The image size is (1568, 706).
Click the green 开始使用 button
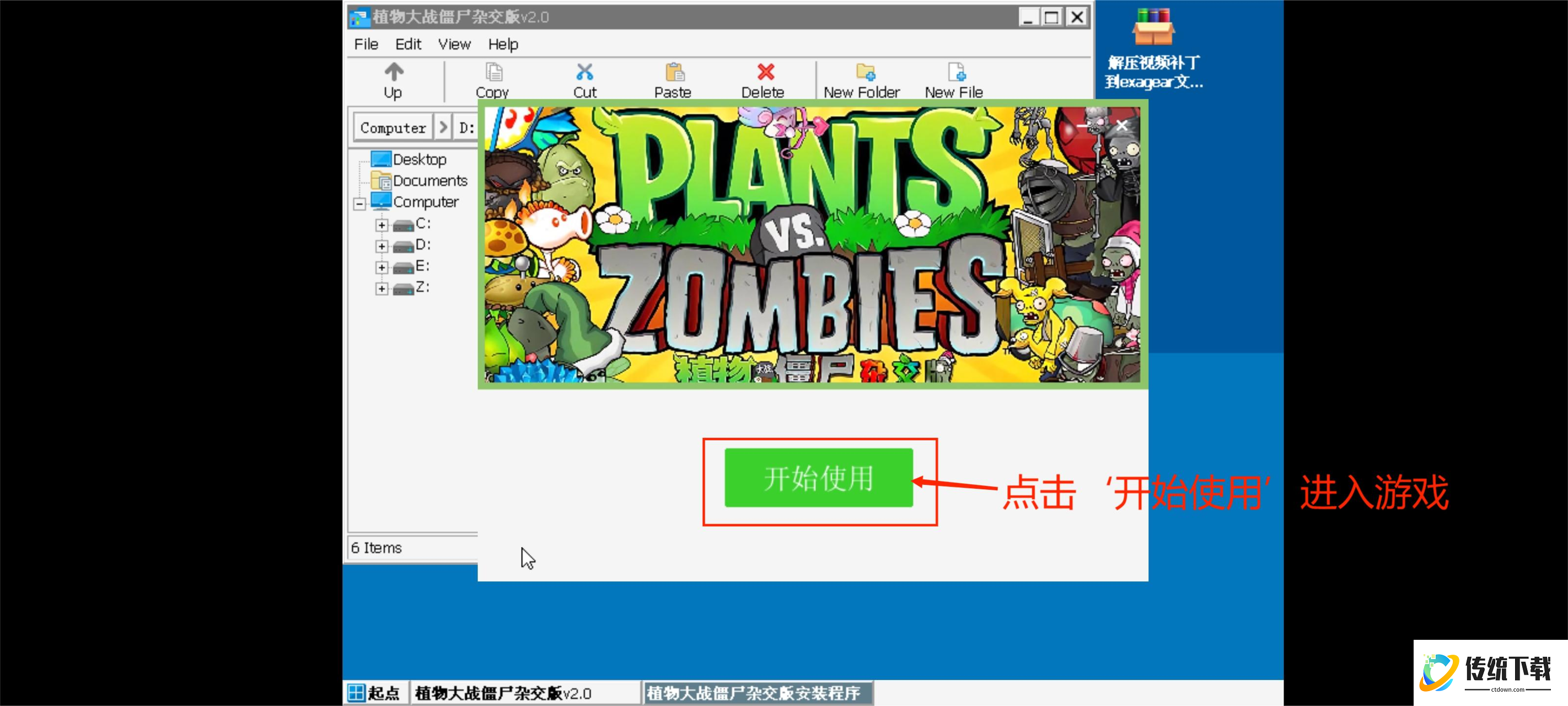818,478
